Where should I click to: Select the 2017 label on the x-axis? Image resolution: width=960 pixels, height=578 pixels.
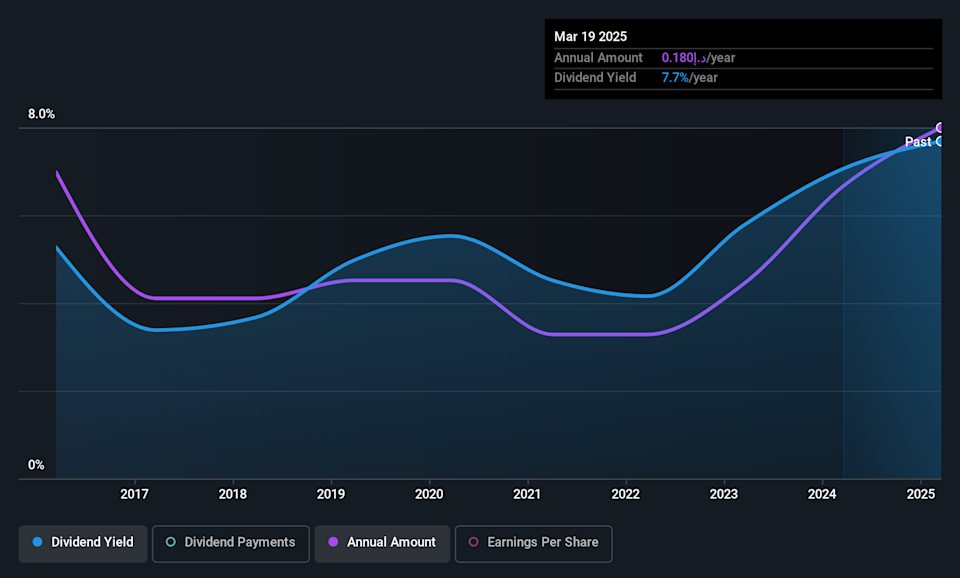[x=134, y=494]
